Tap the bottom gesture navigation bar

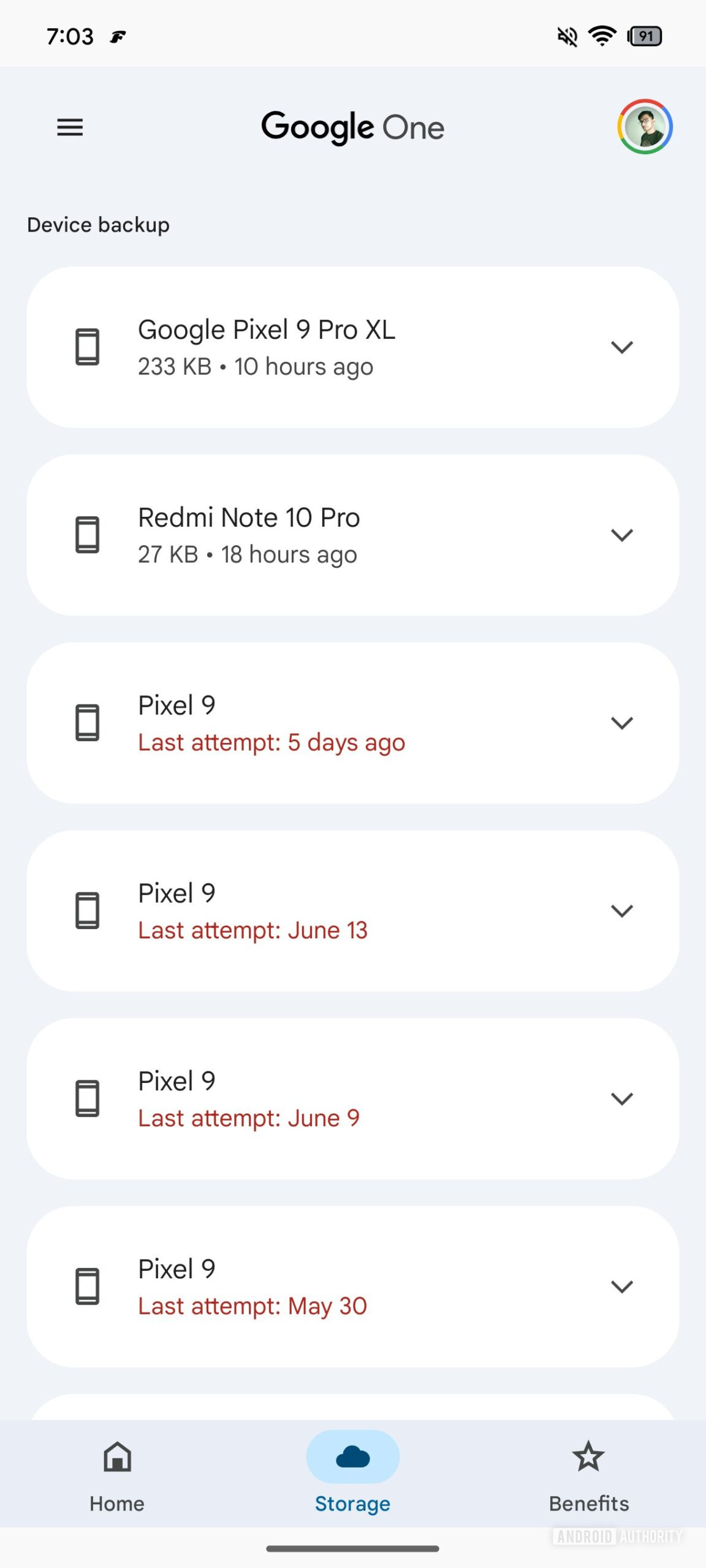tap(352, 1549)
